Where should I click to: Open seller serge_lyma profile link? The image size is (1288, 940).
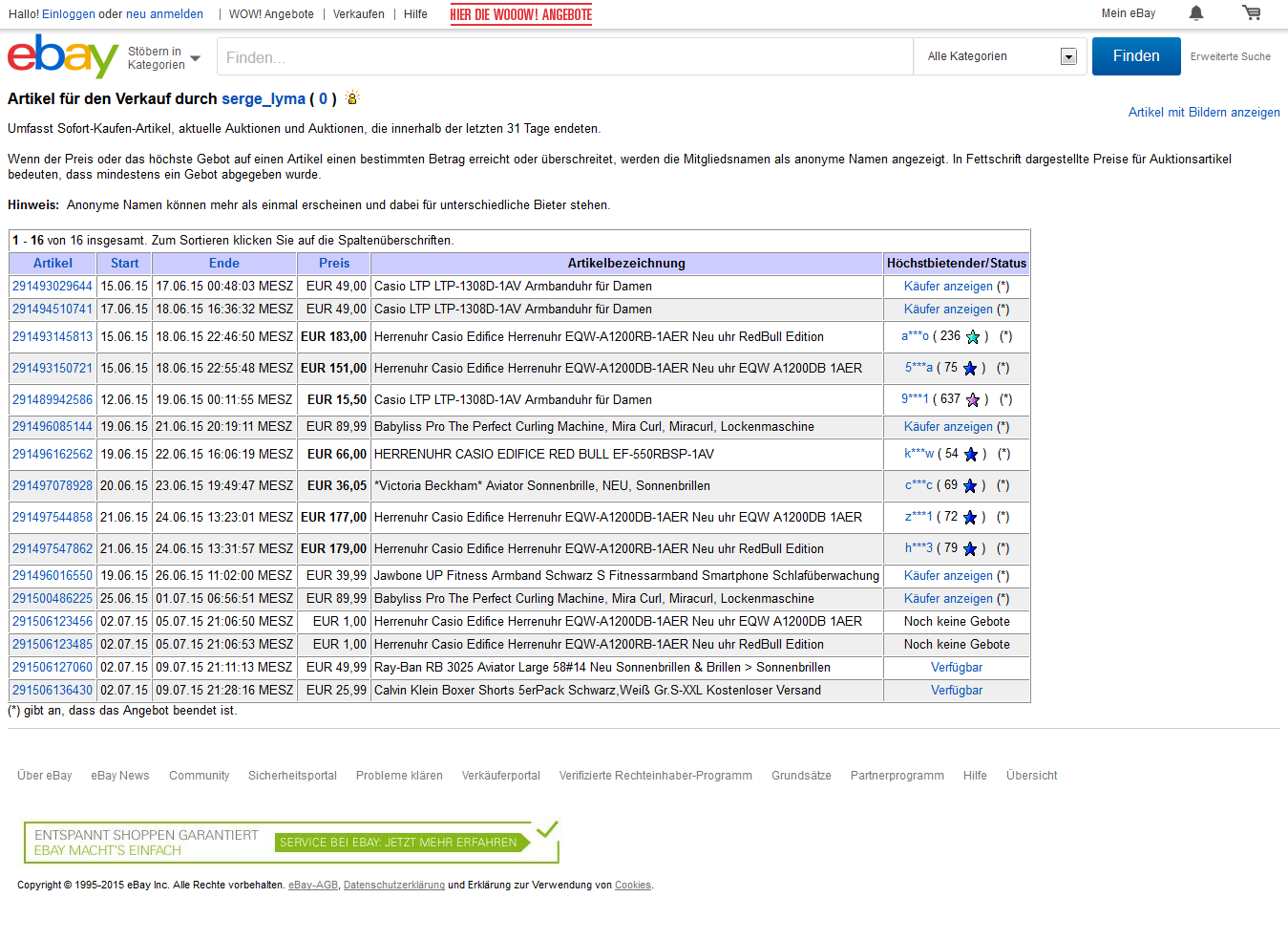(x=264, y=98)
